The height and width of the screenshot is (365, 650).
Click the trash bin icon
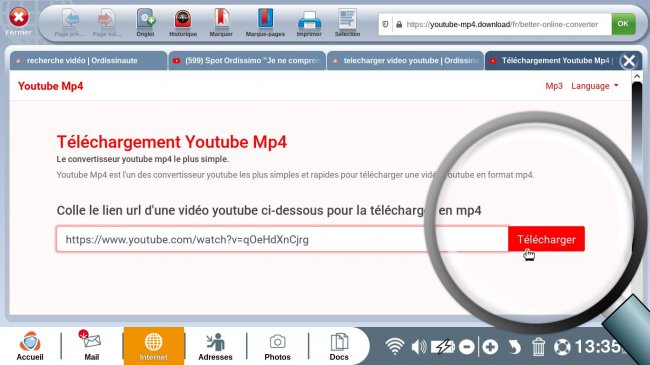(538, 347)
